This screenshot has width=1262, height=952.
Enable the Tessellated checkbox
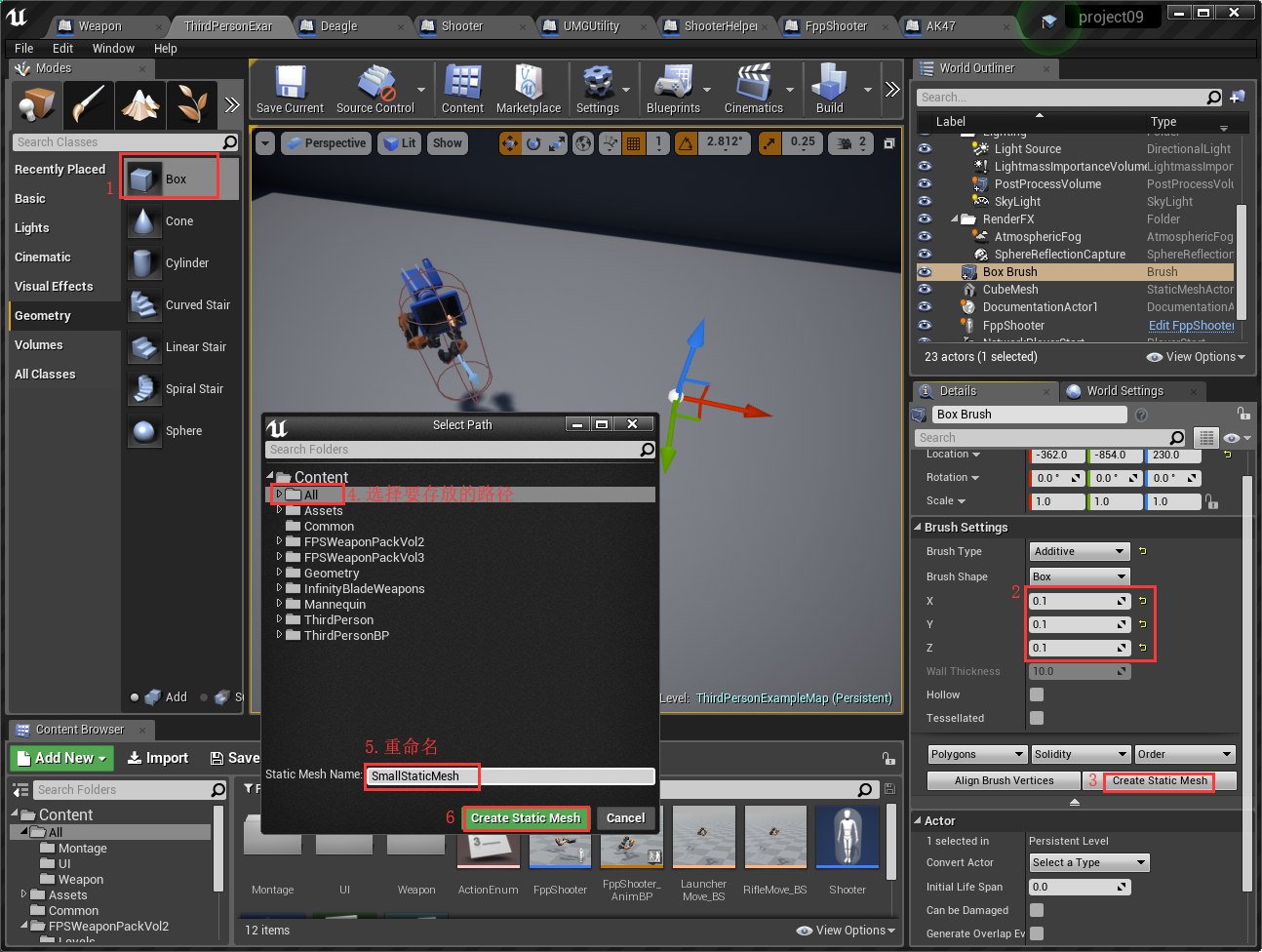[1037, 718]
